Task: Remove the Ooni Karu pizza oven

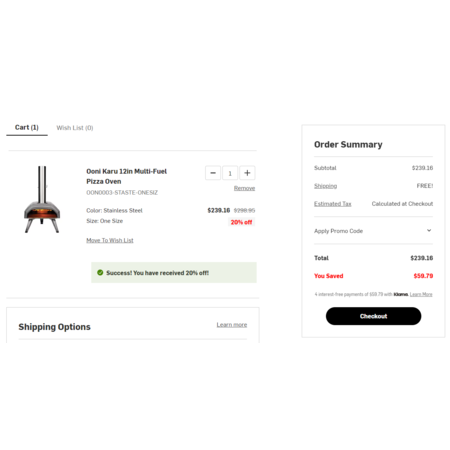Action: pos(244,188)
